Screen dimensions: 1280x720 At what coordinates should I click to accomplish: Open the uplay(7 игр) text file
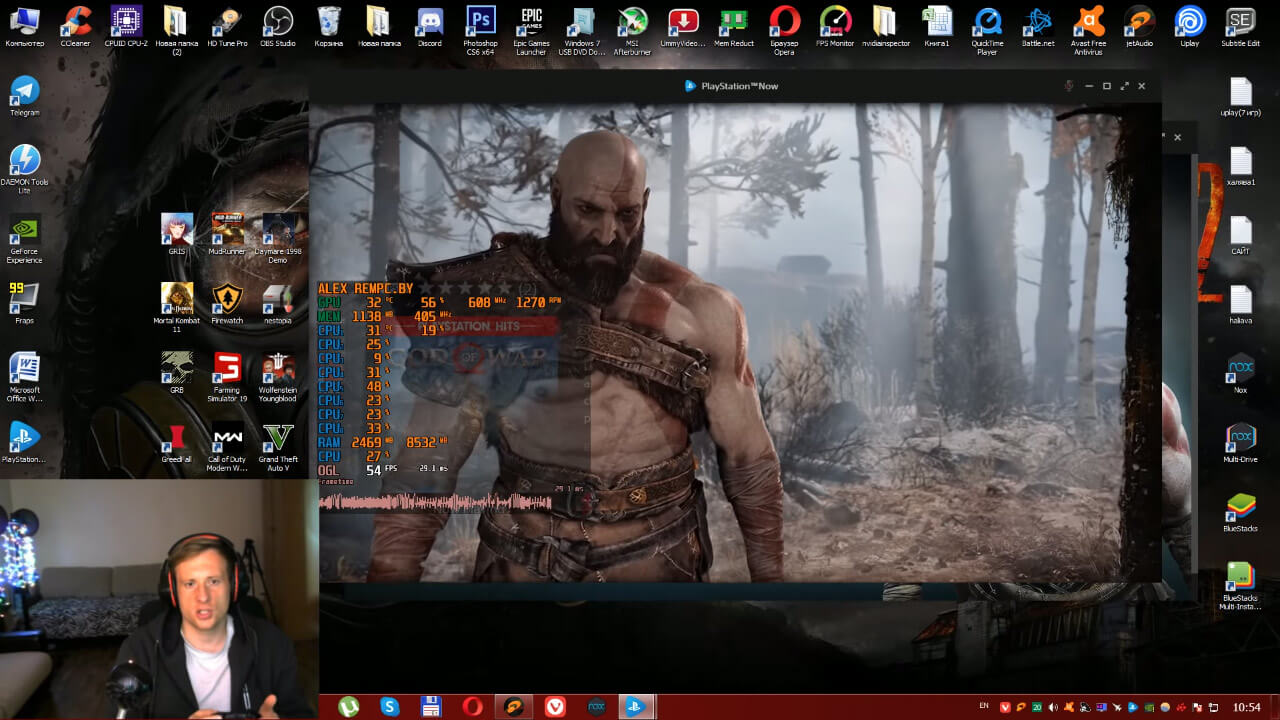(x=1240, y=97)
